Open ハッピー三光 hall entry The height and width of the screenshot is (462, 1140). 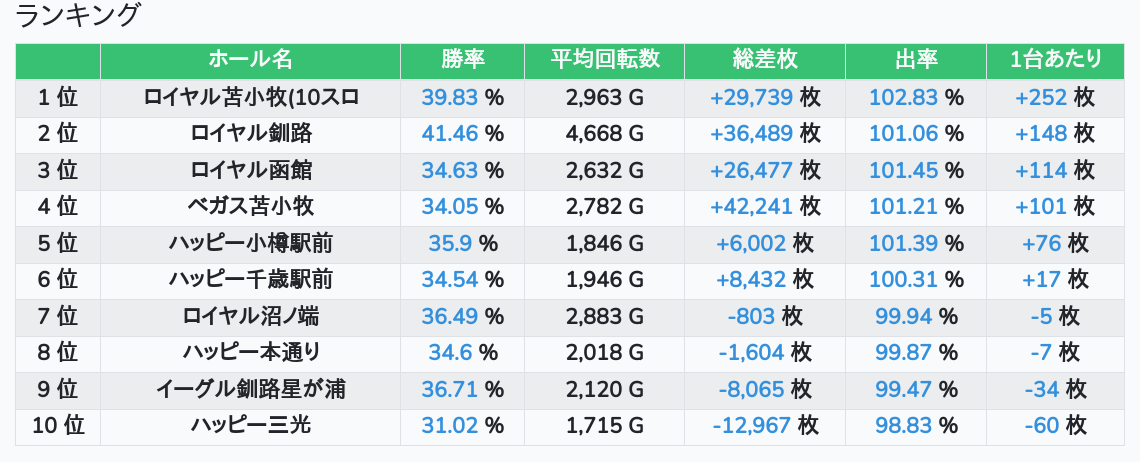pyautogui.click(x=250, y=425)
